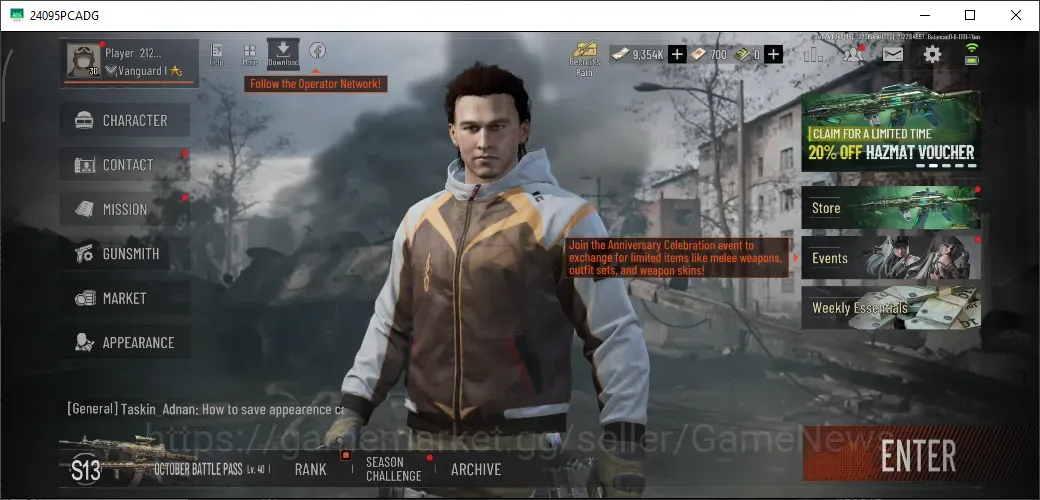Switch to the ARCHIVE tab
This screenshot has height=500, width=1040.
(x=476, y=469)
